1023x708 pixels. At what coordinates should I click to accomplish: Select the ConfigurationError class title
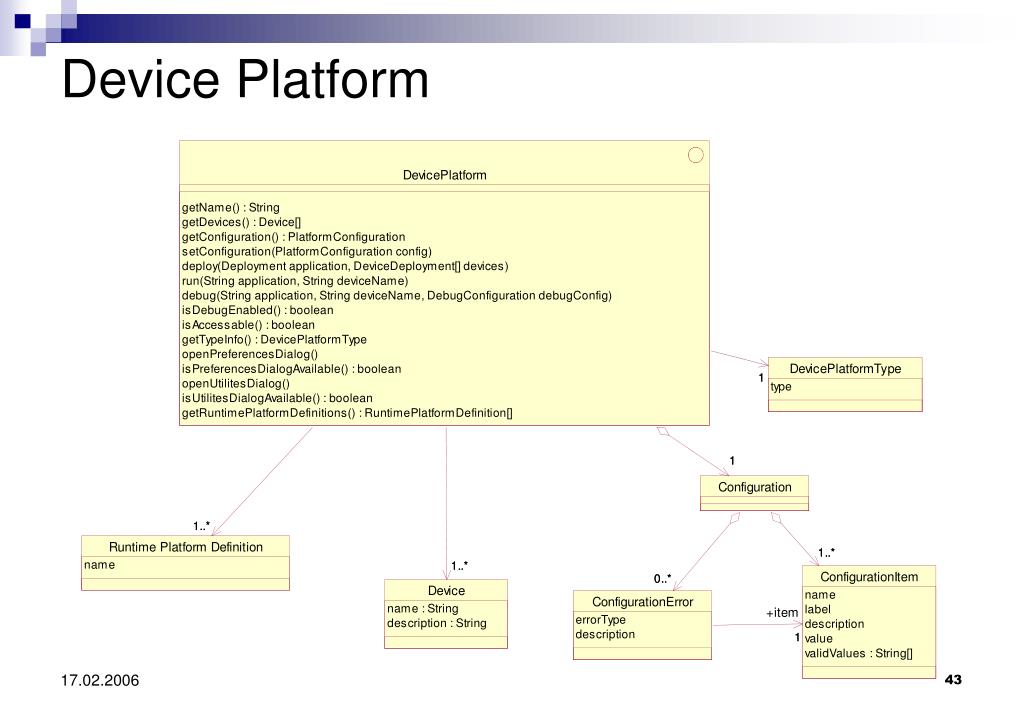tap(642, 602)
